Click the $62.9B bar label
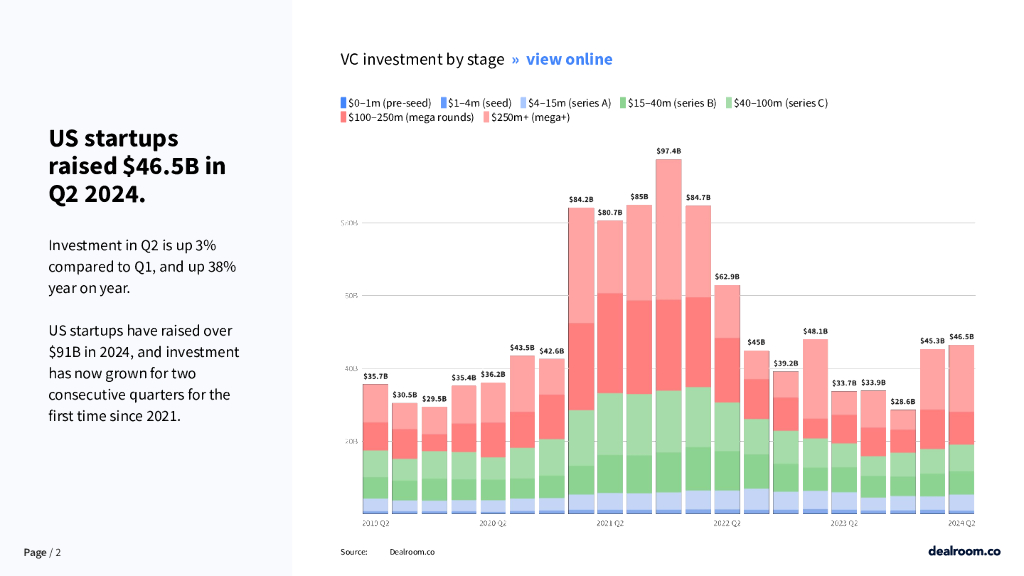The image size is (1024, 576). tap(727, 276)
